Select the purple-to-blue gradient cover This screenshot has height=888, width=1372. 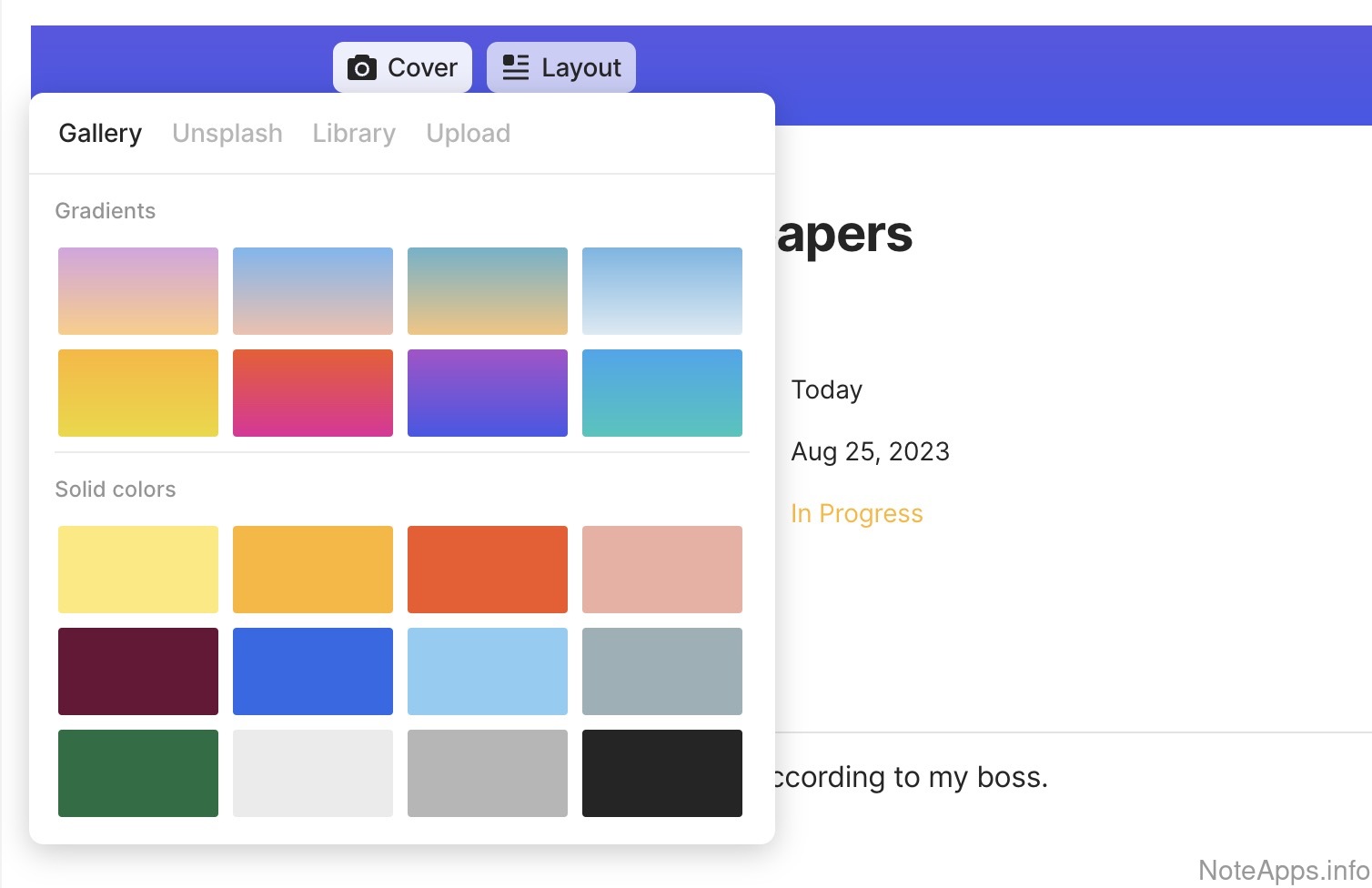point(488,393)
